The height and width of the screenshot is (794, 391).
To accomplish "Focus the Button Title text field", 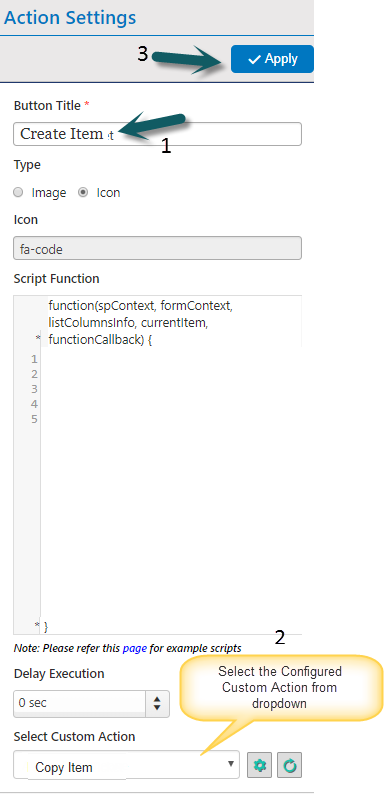I will 158,134.
